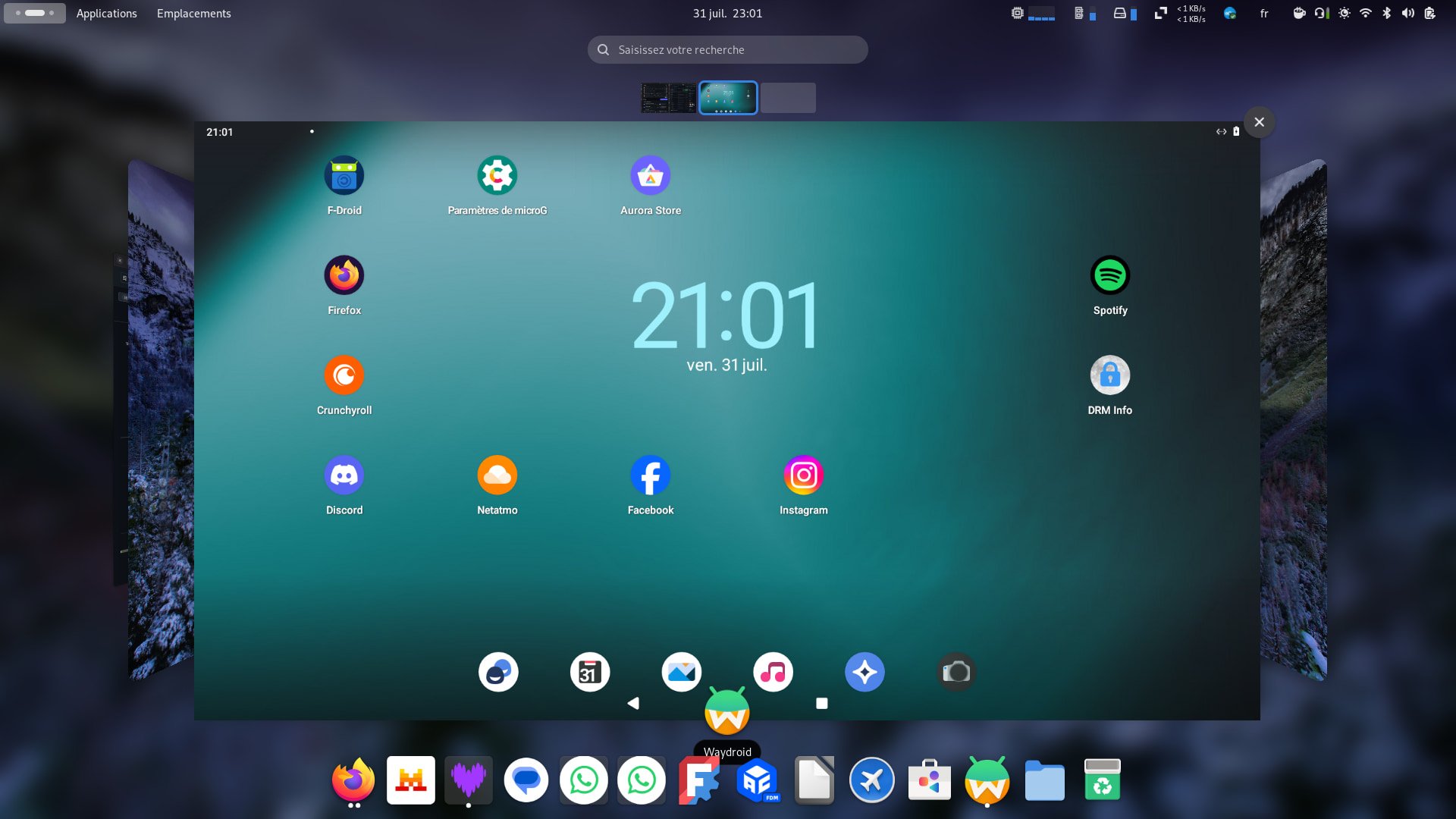Open the Applications menu

point(107,14)
